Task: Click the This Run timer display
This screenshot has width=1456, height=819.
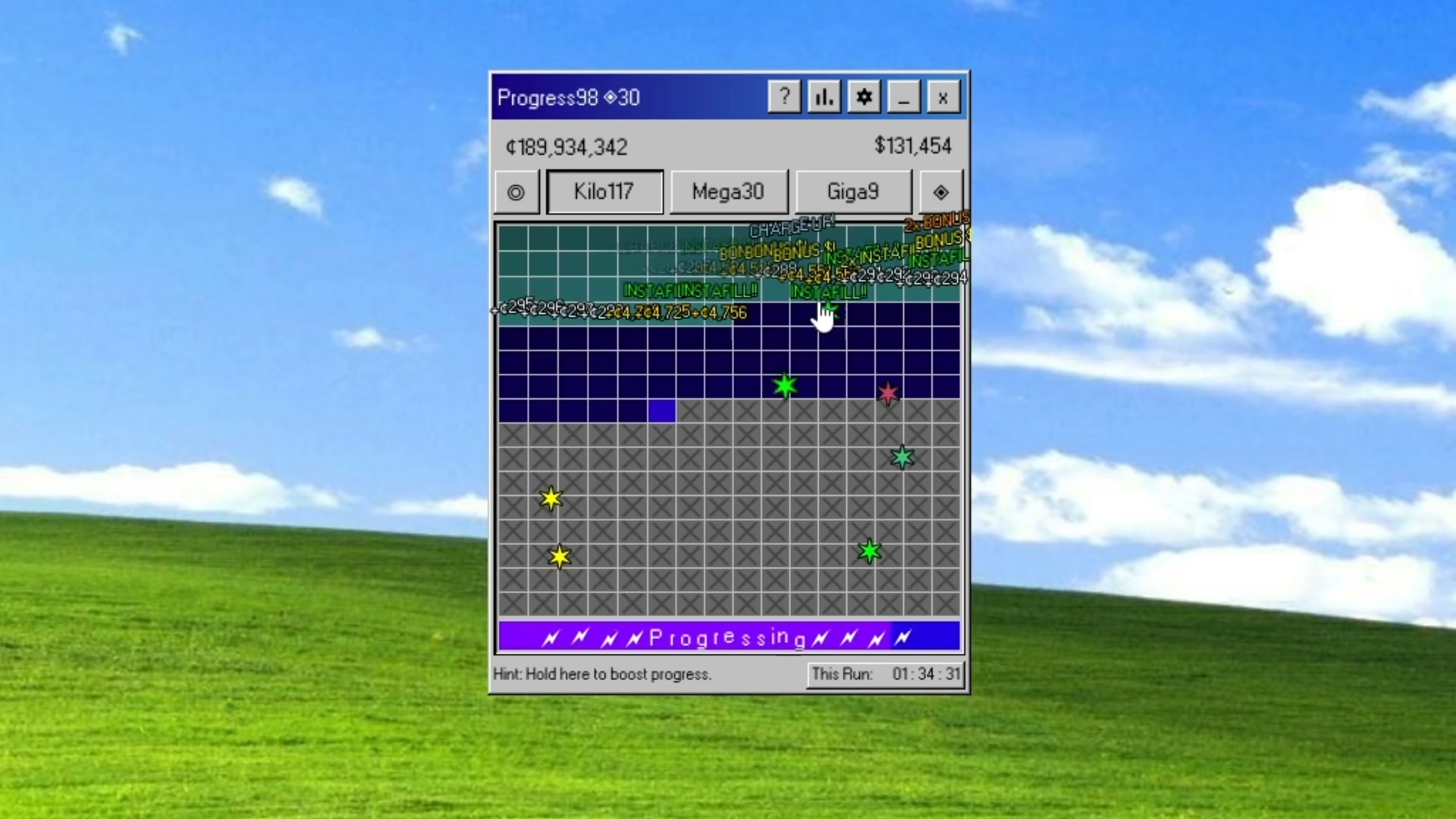Action: [x=886, y=674]
